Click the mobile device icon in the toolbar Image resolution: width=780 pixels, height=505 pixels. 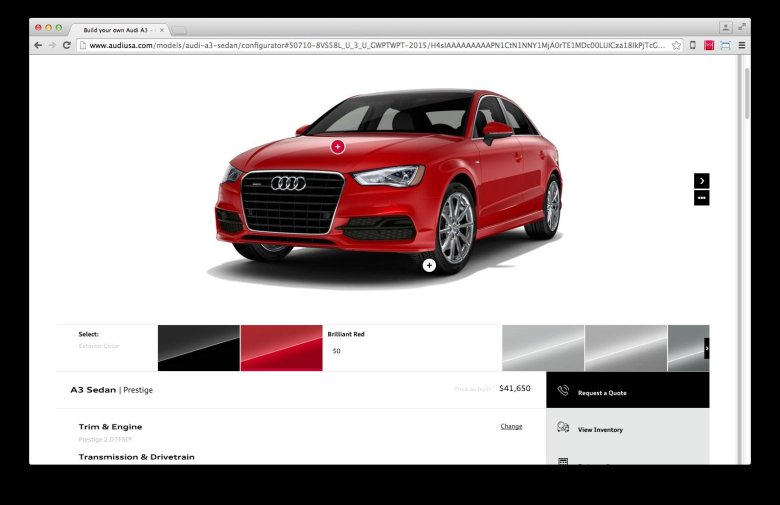693,45
